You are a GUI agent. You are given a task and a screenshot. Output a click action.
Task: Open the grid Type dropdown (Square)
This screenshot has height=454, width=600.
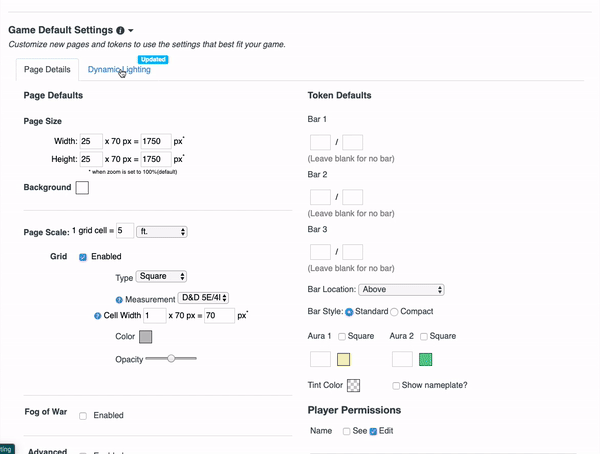(x=162, y=276)
